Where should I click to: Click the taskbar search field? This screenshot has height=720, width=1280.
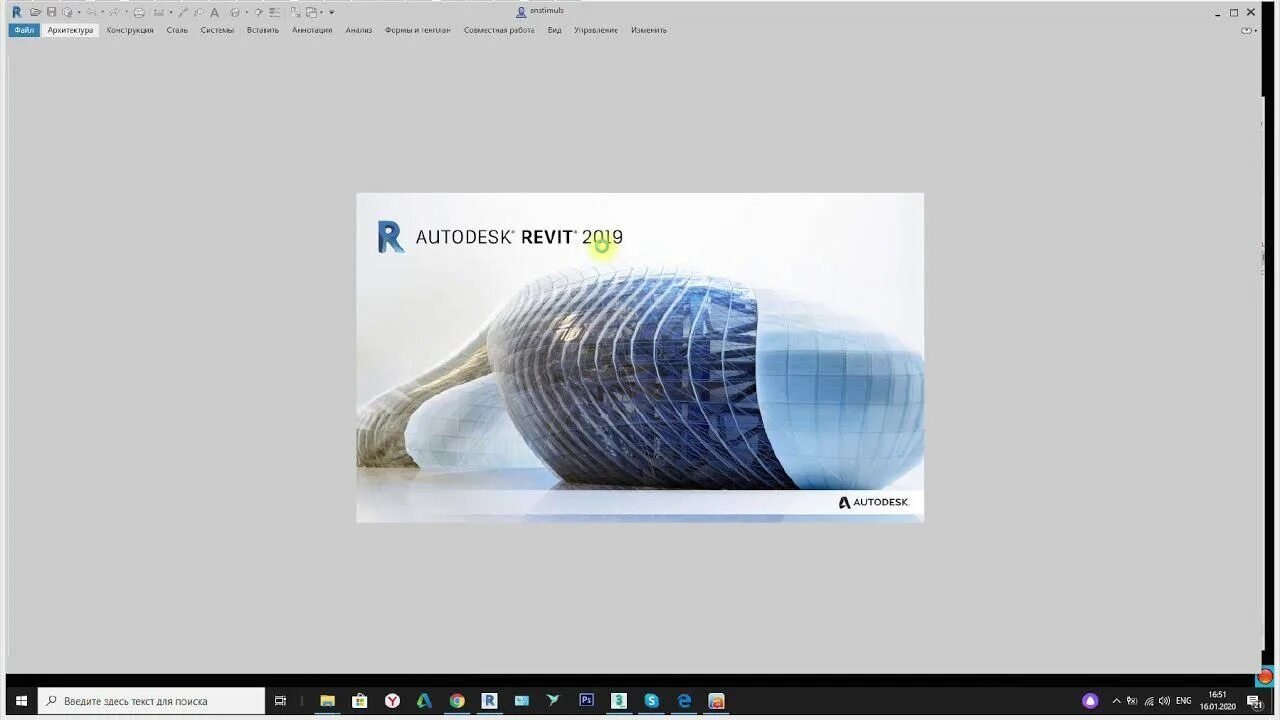pyautogui.click(x=152, y=701)
